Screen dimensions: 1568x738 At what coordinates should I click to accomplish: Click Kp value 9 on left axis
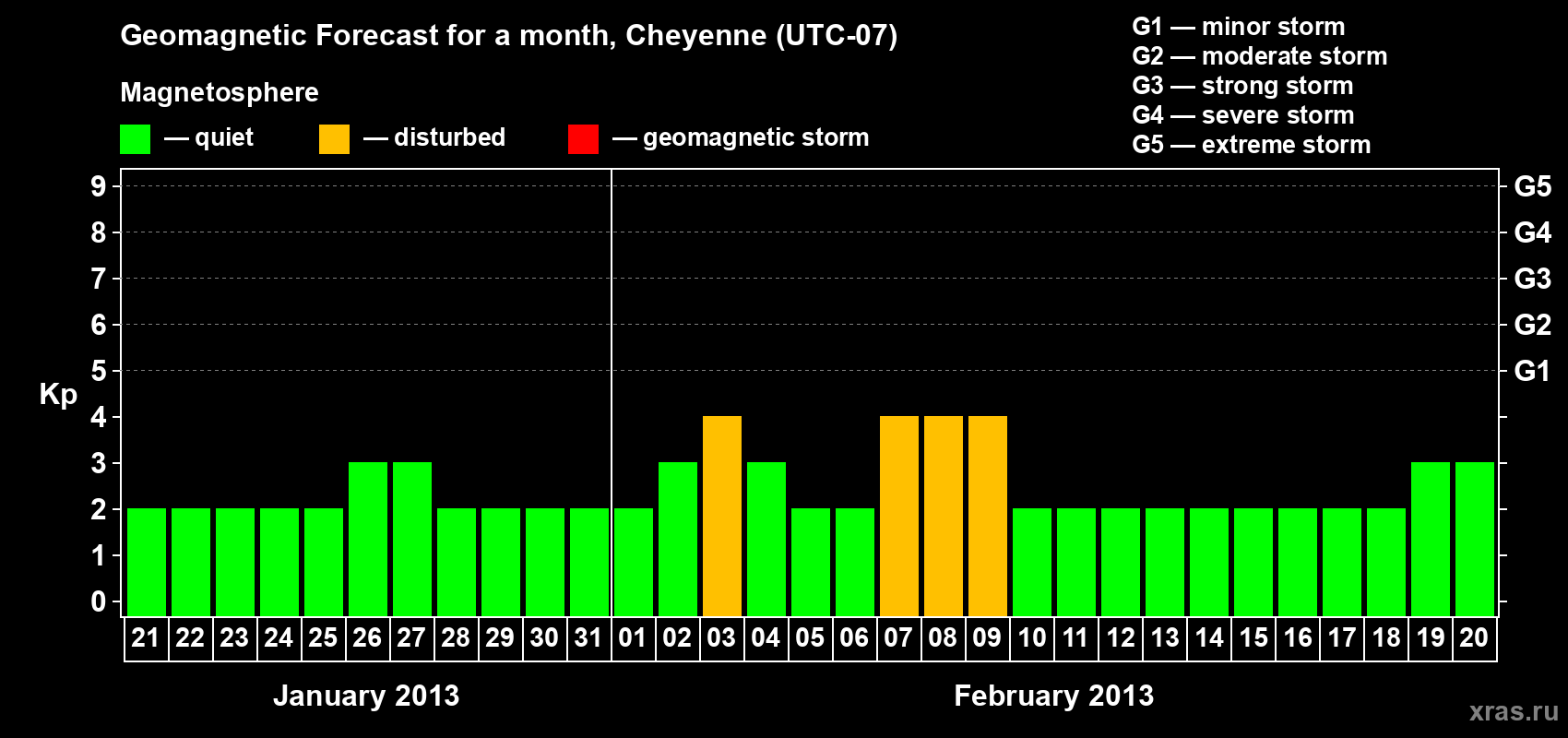tap(99, 186)
